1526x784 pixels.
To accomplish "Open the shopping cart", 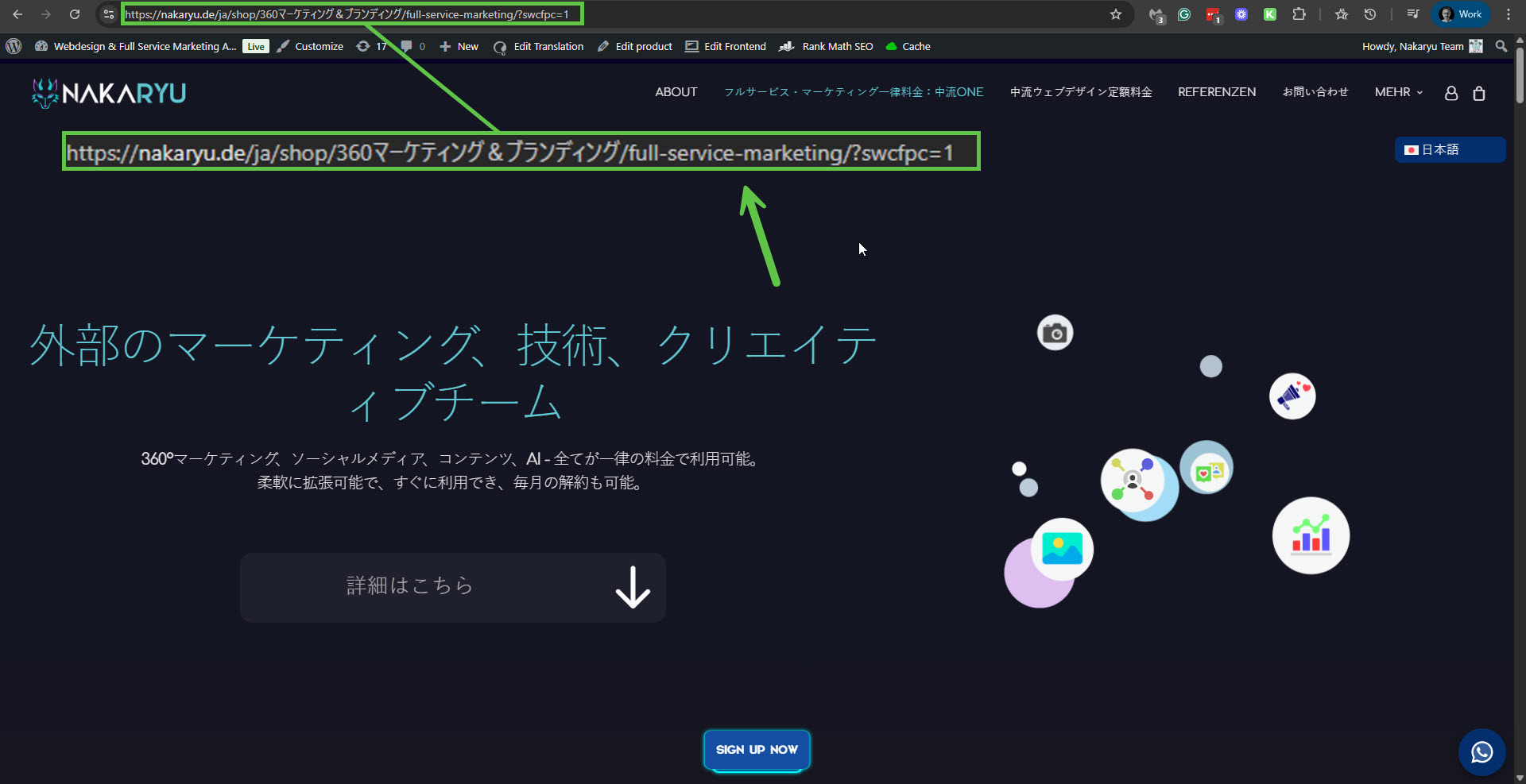I will click(1479, 93).
